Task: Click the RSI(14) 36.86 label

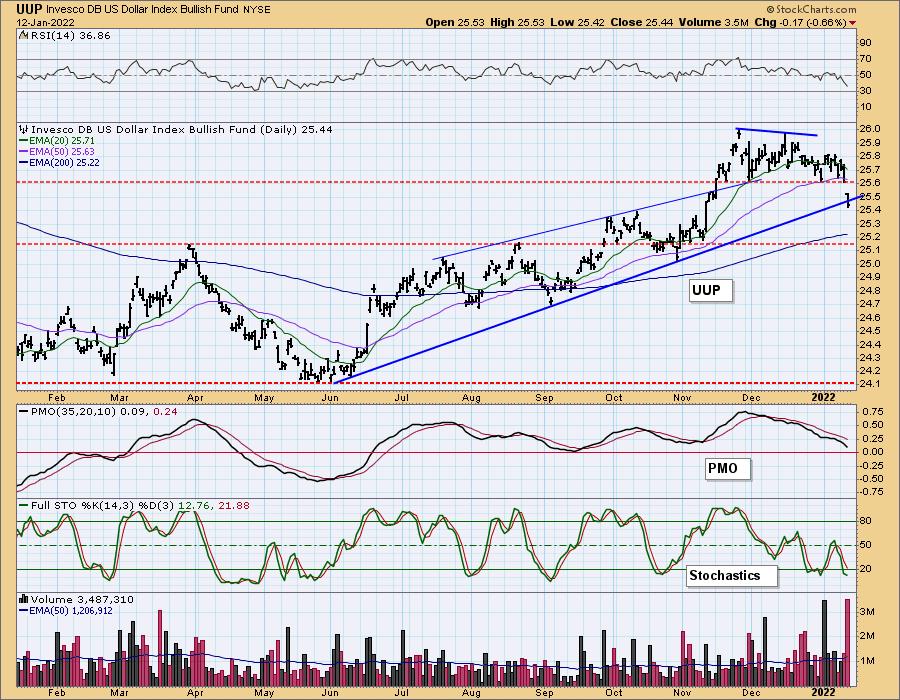Action: coord(71,35)
